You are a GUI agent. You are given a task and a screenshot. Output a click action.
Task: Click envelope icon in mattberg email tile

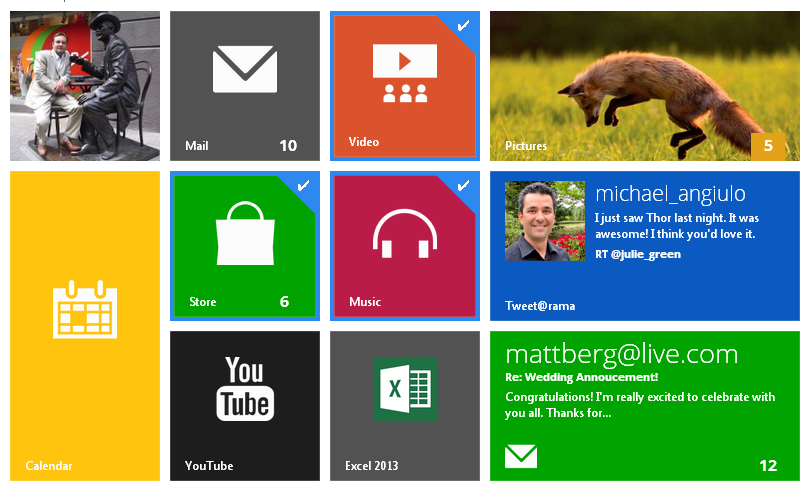point(521,457)
